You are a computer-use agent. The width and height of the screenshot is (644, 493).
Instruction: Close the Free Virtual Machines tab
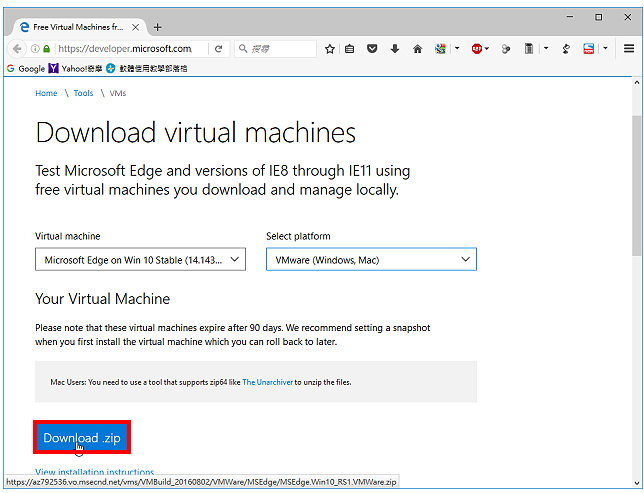[x=135, y=28]
